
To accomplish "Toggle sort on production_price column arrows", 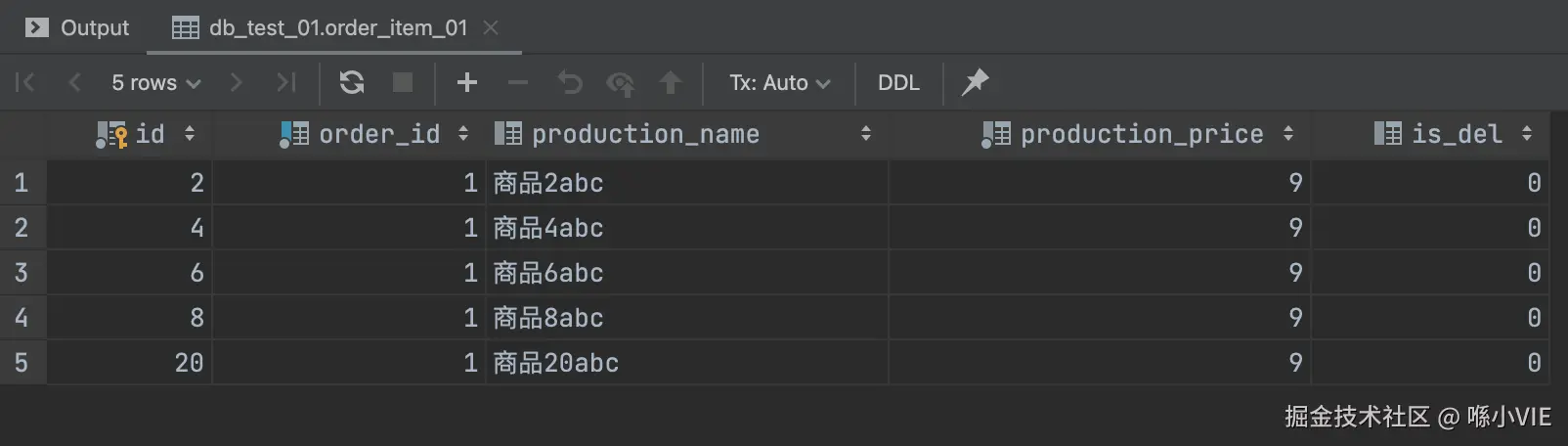I will (1288, 134).
